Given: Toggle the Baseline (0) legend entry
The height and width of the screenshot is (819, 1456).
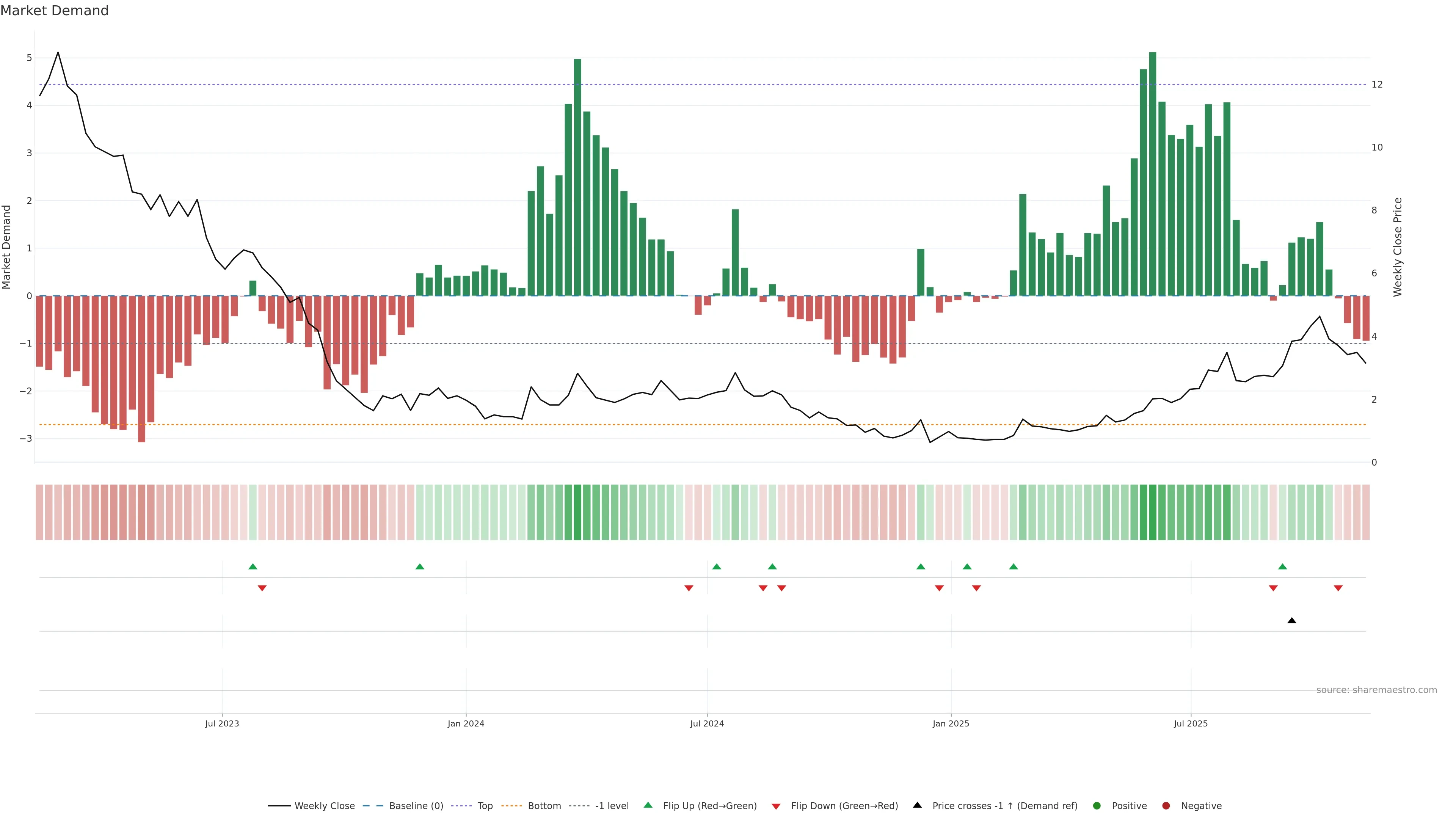Looking at the screenshot, I should point(416,805).
